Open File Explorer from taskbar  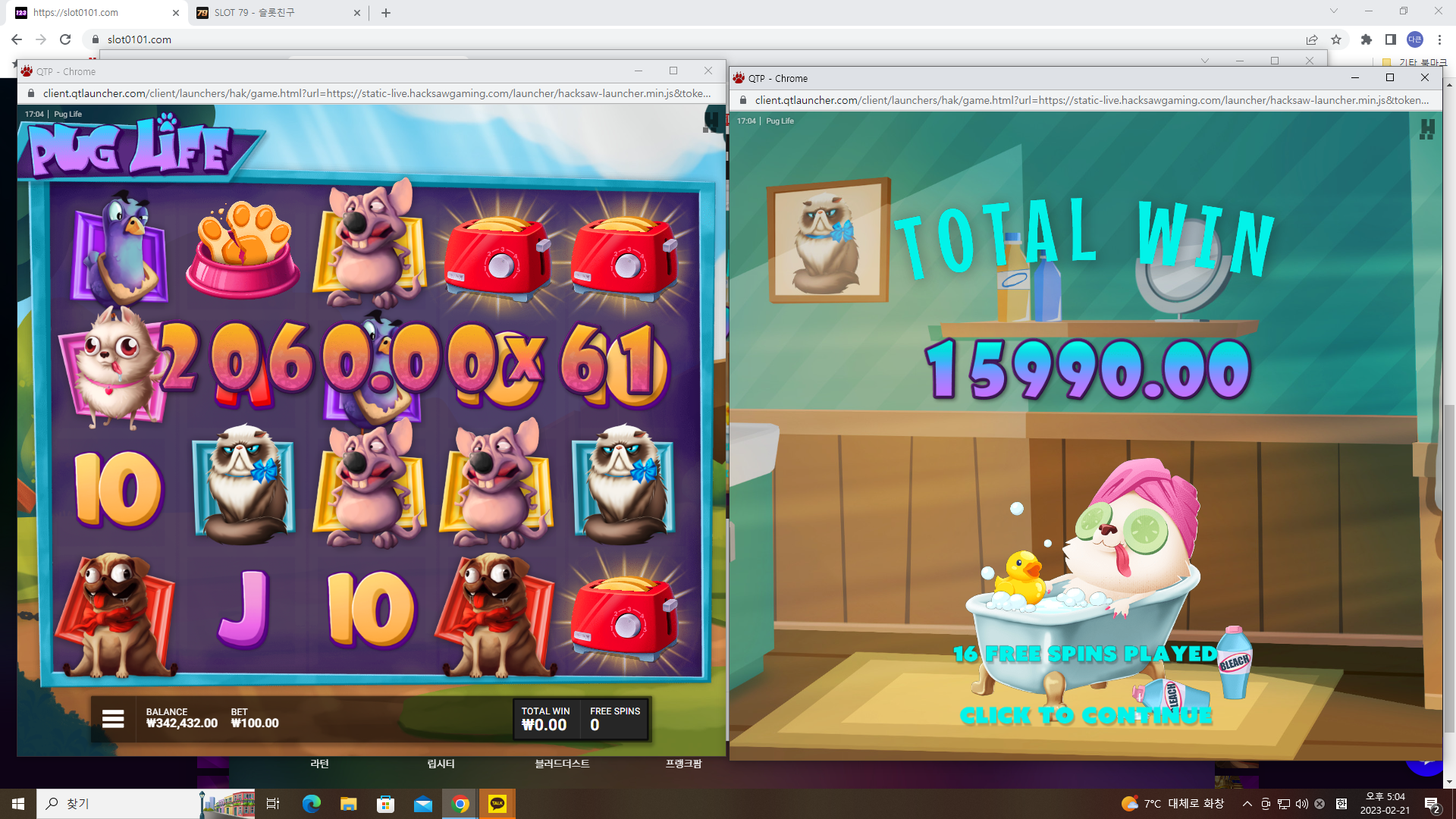pos(348,804)
